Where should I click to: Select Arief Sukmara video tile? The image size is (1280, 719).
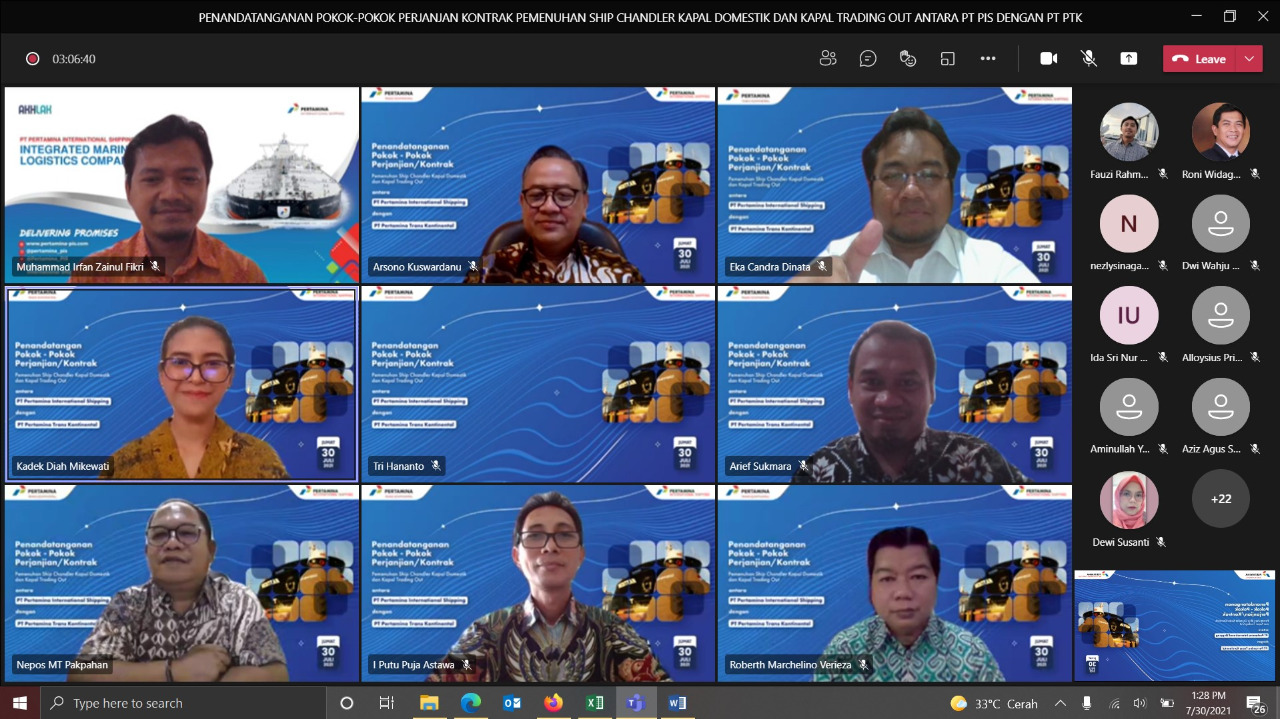click(894, 384)
